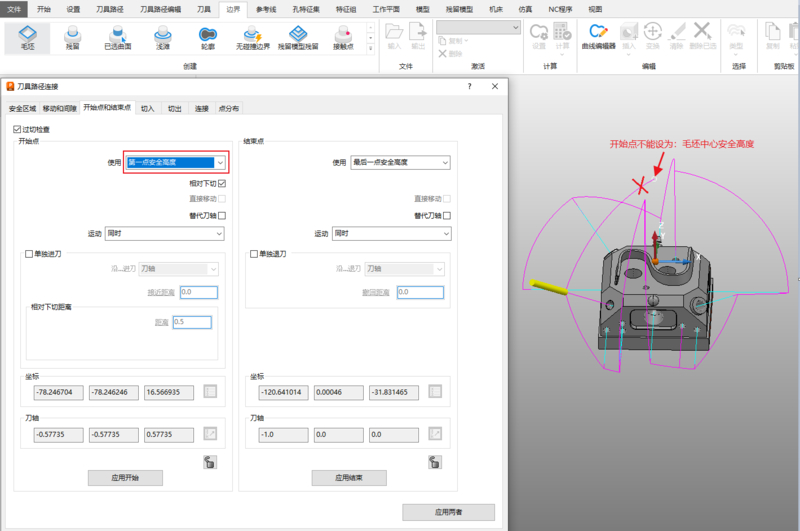Click the 应用结束 button

(x=349, y=478)
